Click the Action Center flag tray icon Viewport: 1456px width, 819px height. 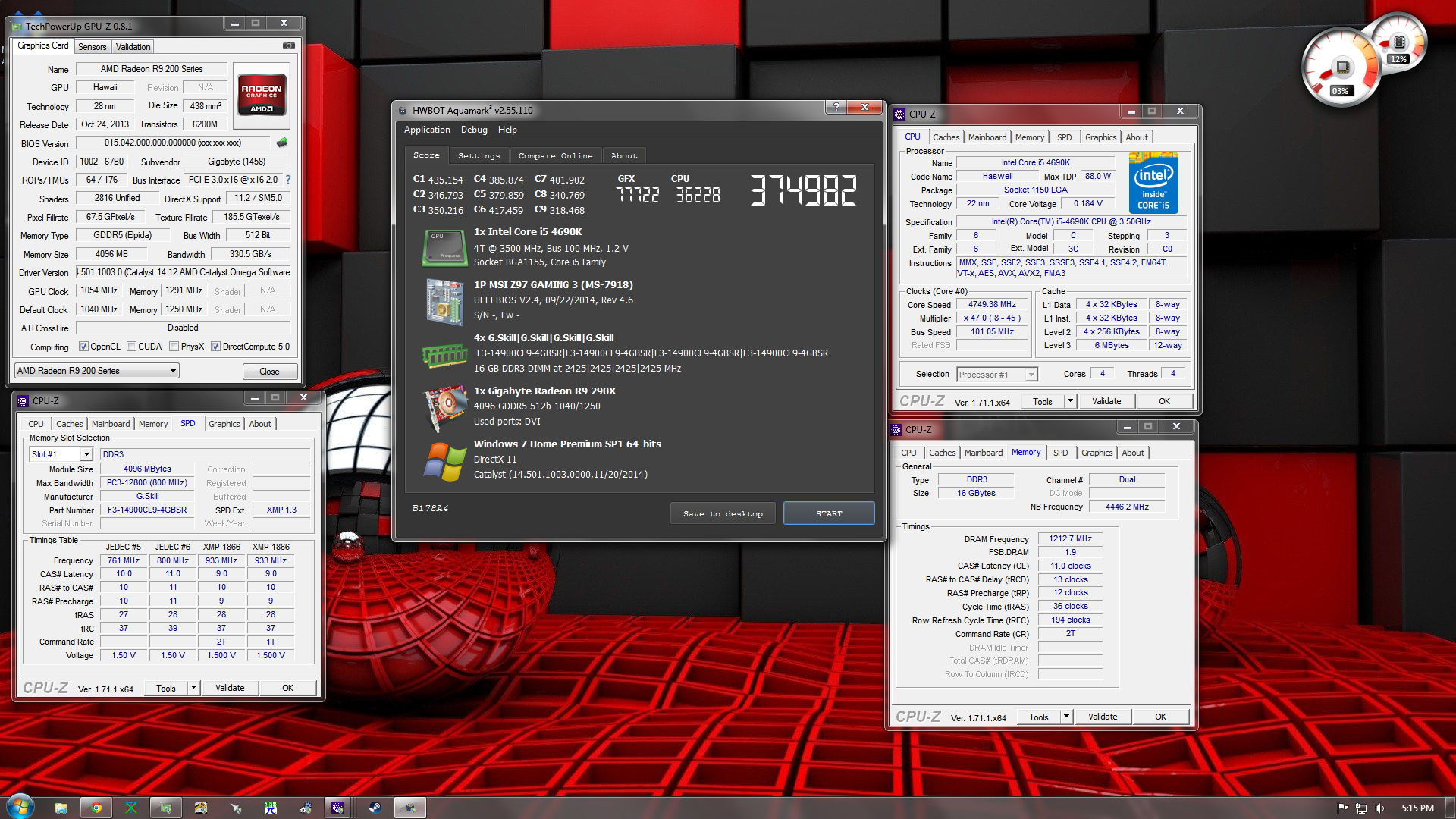tap(1343, 808)
